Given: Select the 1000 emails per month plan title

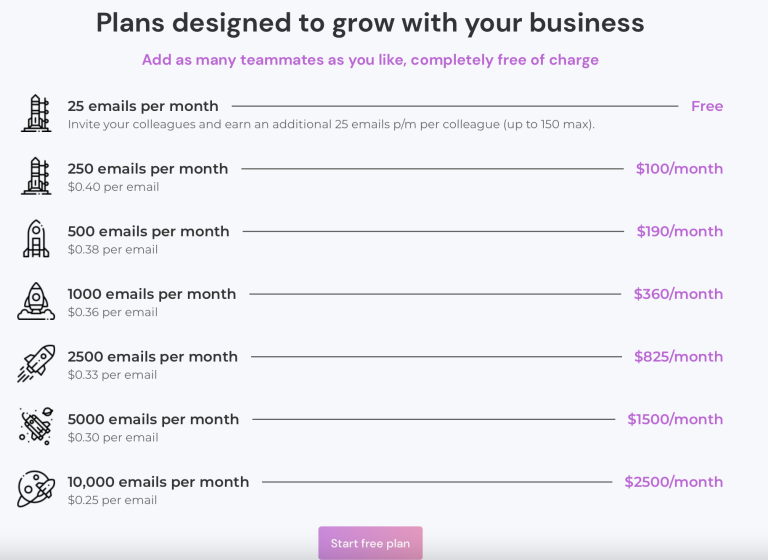Looking at the screenshot, I should pos(152,294).
